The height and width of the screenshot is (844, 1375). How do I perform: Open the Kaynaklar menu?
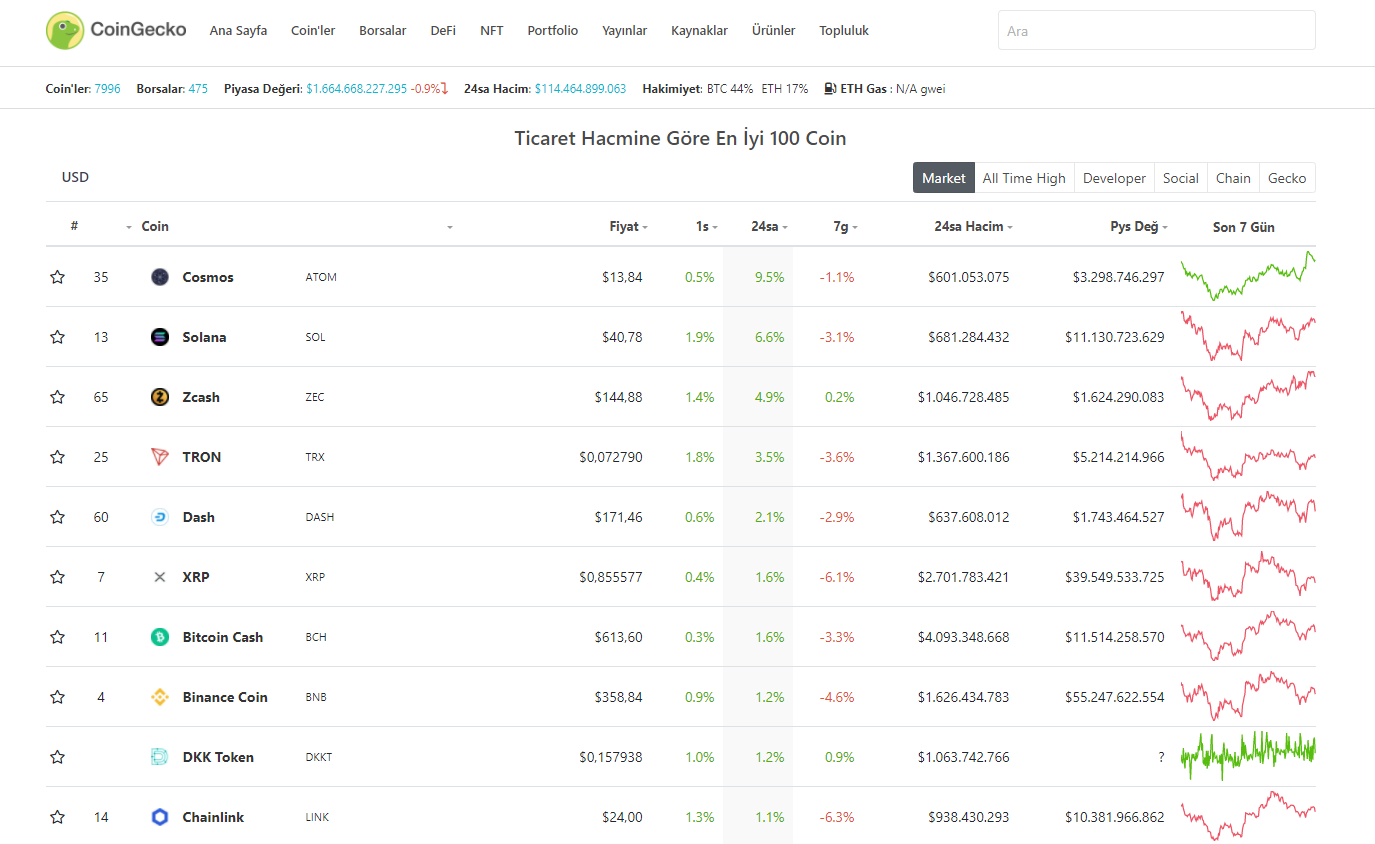700,30
